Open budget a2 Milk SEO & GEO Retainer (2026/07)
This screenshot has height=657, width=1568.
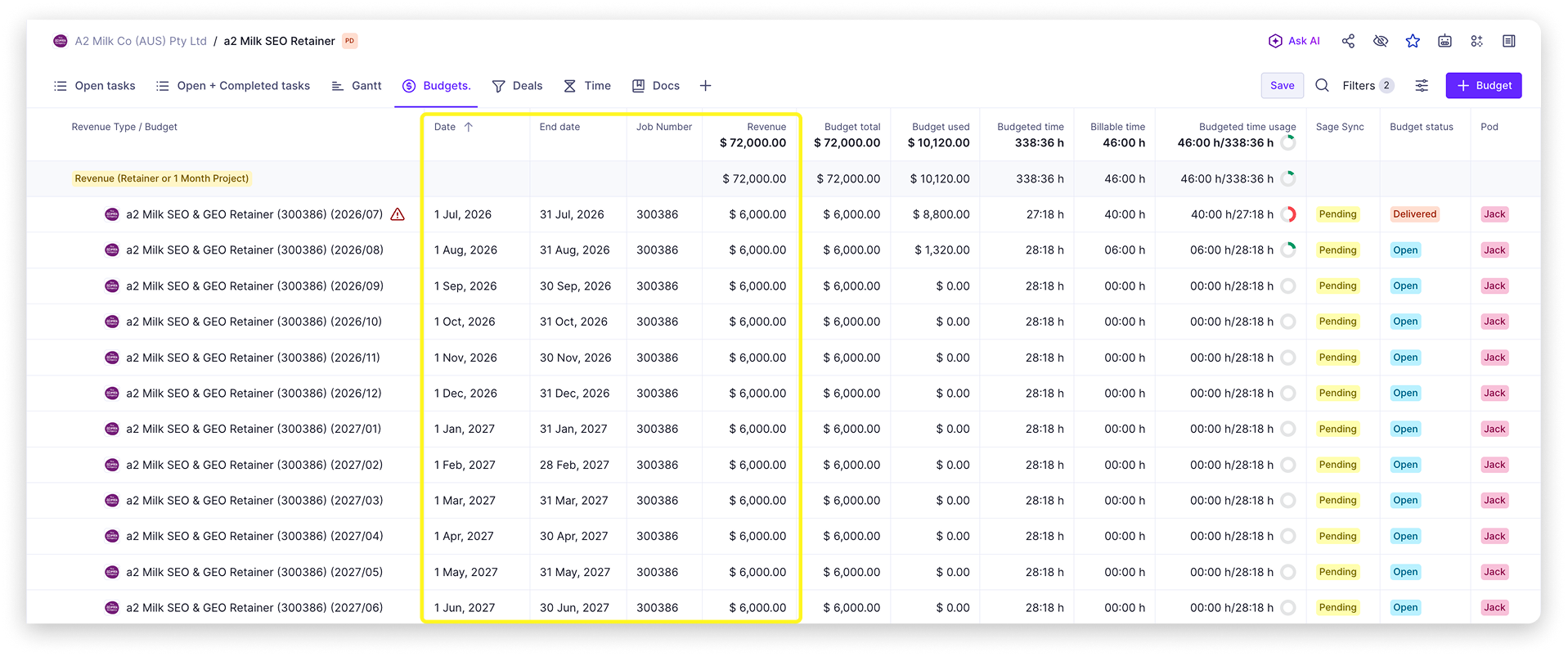pyautogui.click(x=254, y=214)
